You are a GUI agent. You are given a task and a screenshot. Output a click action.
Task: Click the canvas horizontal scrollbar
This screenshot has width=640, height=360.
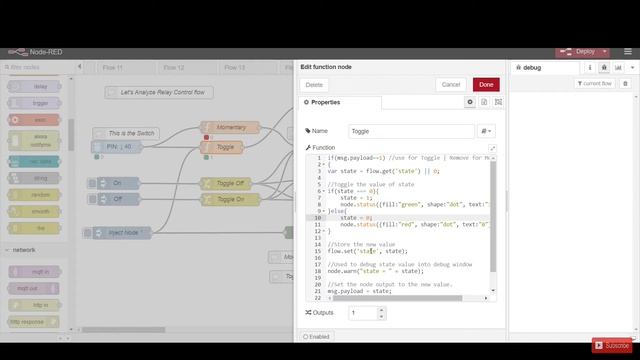coord(124,329)
